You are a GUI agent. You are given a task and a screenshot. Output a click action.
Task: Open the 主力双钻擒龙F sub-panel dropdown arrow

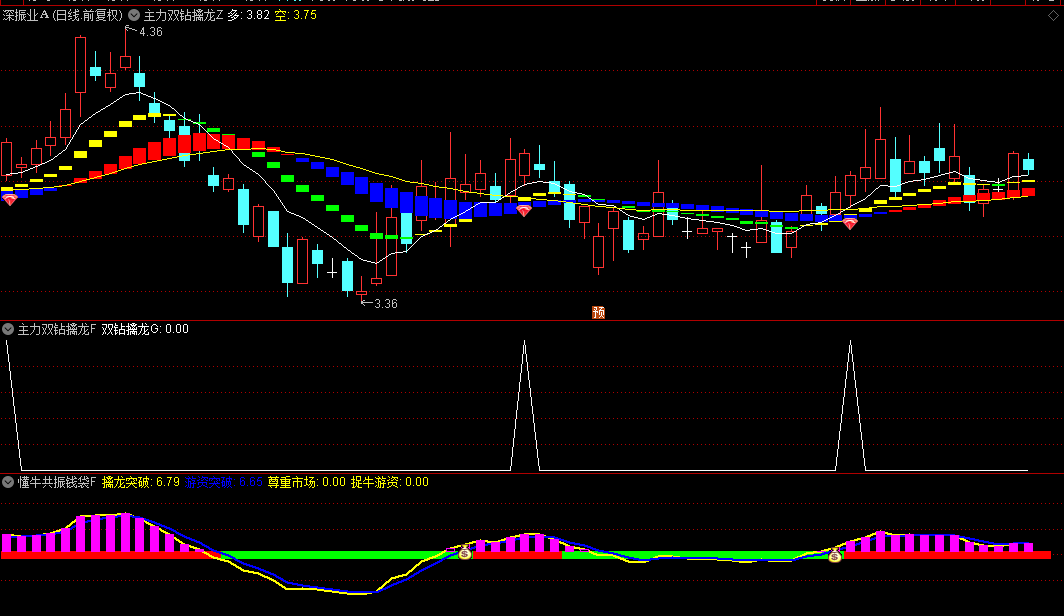click(x=8, y=329)
